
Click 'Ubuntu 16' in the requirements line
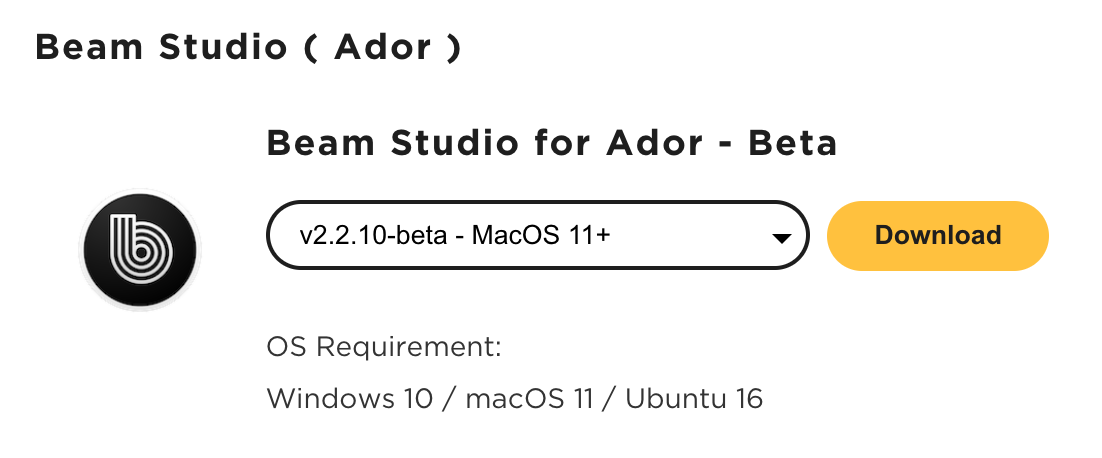coord(694,398)
